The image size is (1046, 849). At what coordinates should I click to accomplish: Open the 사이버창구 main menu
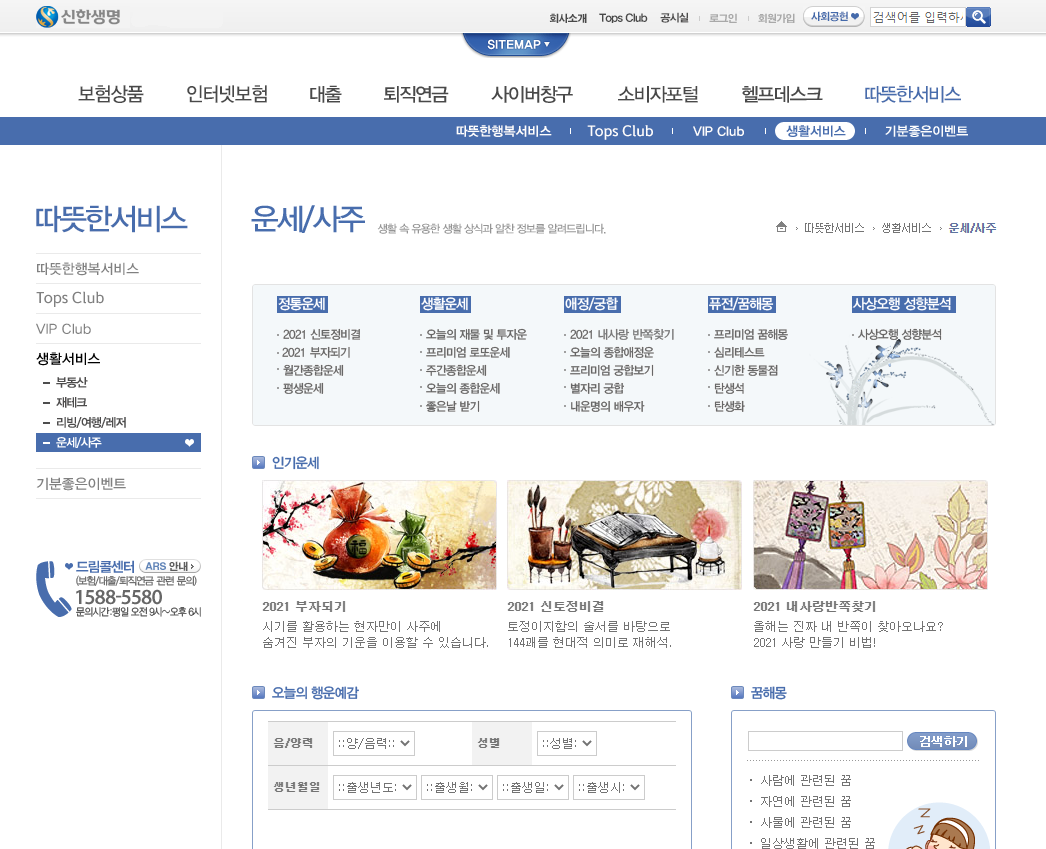point(532,94)
